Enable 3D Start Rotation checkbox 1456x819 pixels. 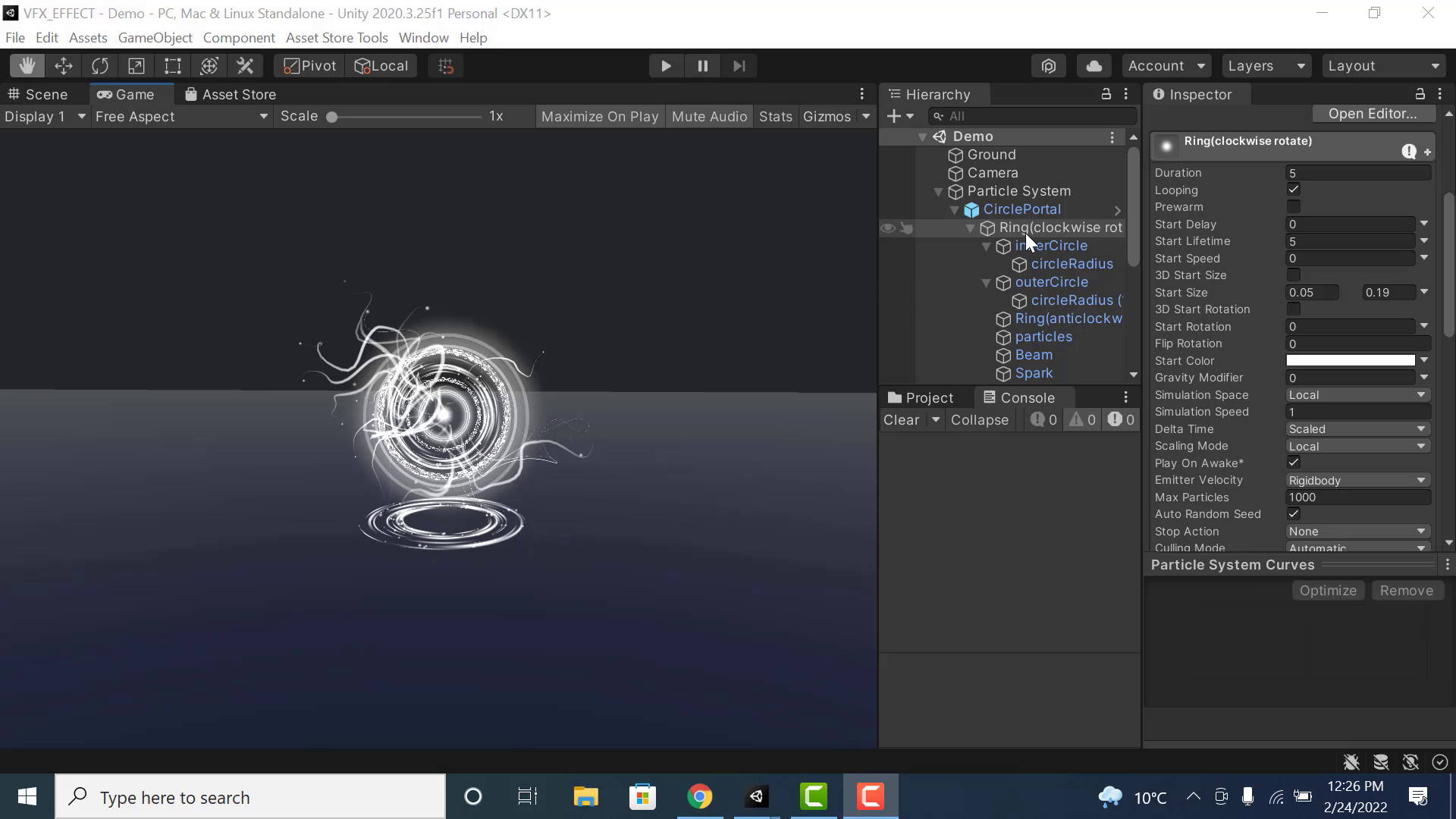(1294, 309)
